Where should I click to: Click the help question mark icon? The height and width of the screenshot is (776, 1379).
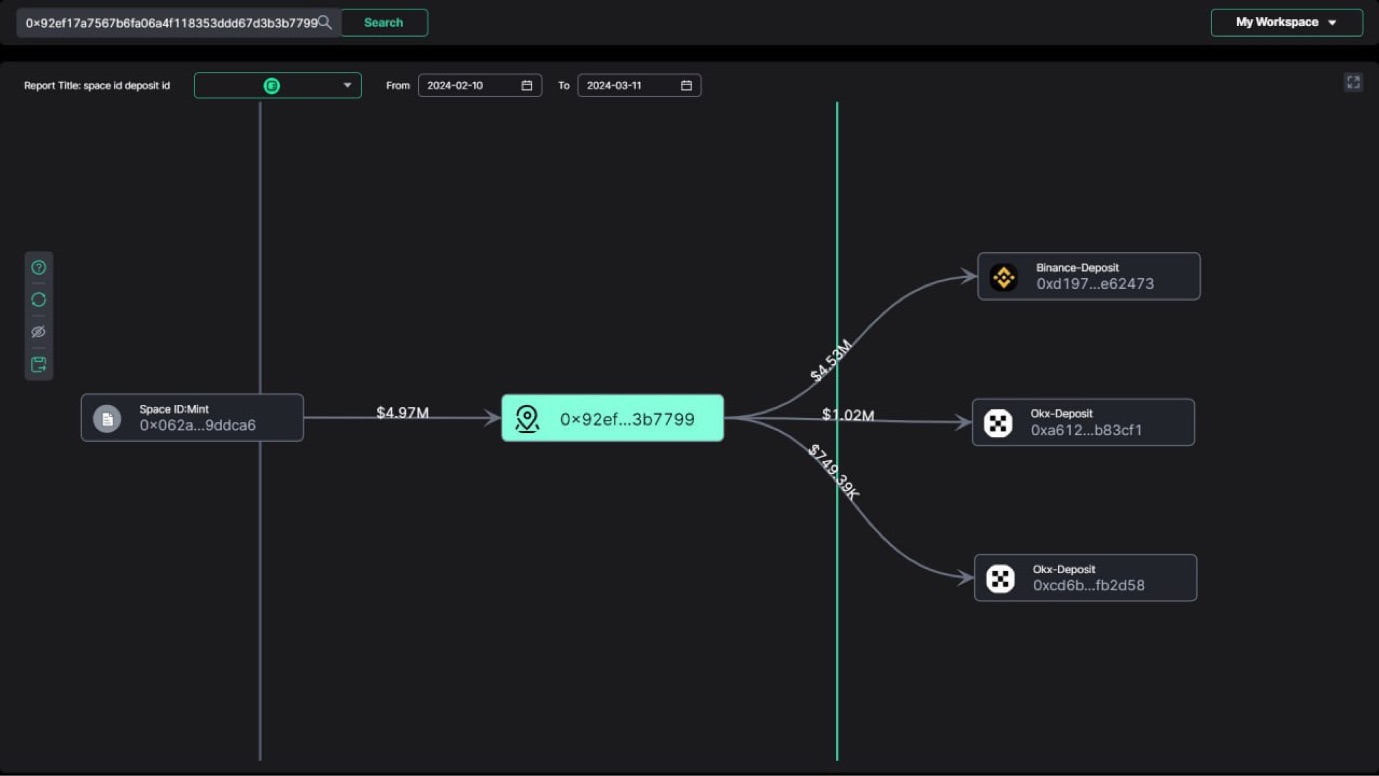click(39, 268)
